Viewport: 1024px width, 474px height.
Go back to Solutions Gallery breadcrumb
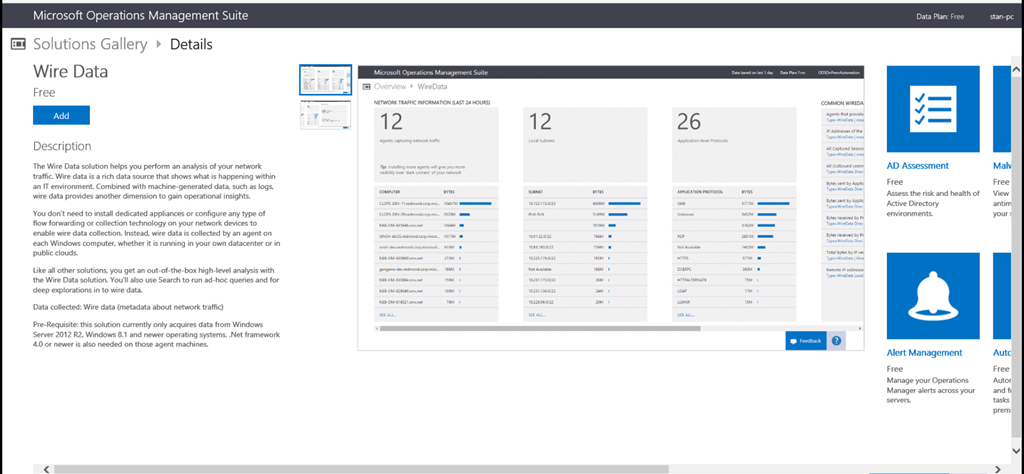(x=90, y=44)
